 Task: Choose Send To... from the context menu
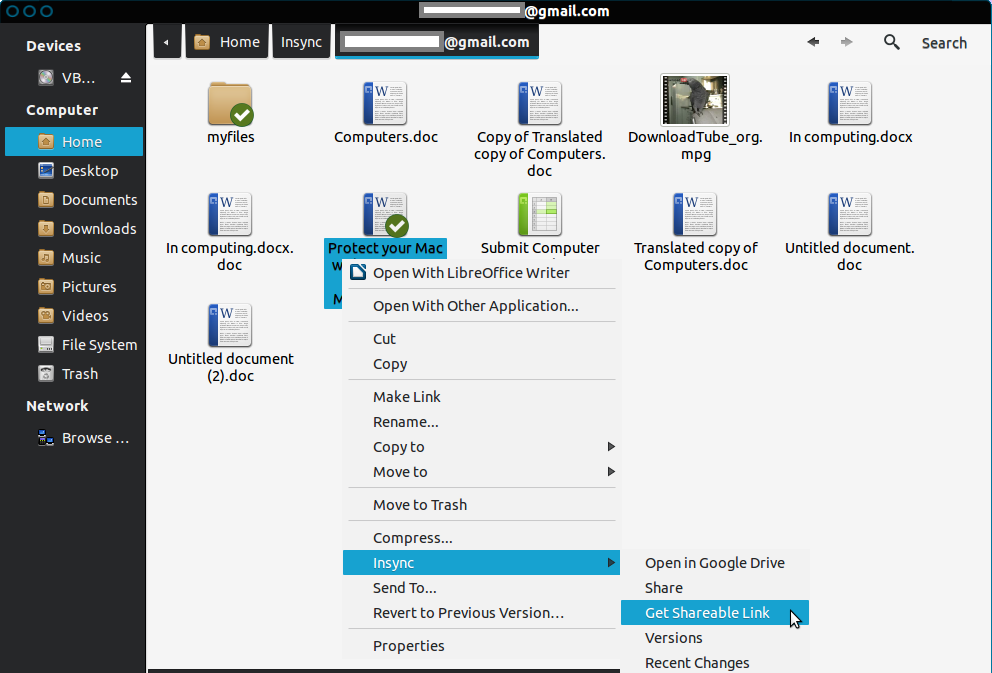[x=481, y=588]
